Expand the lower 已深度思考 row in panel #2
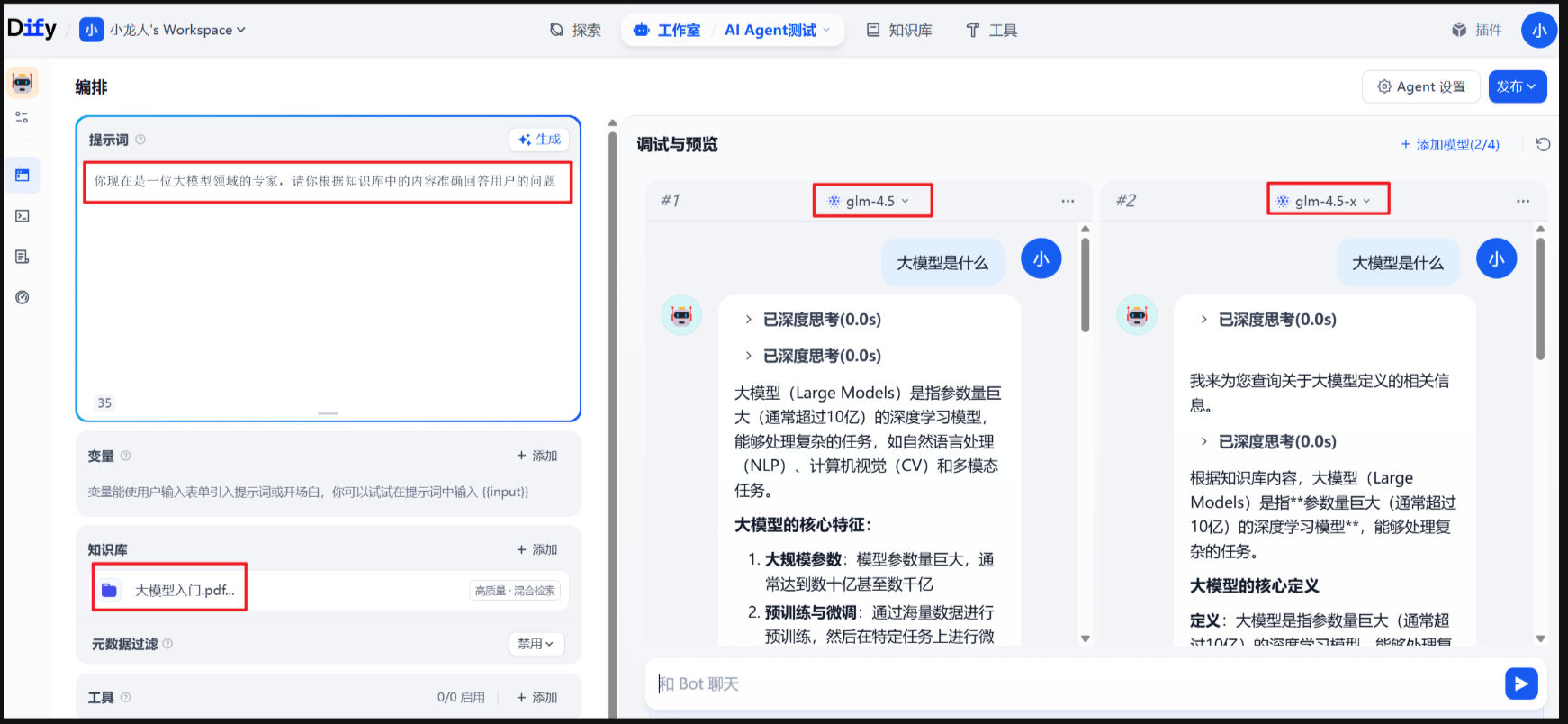This screenshot has height=724, width=1568. pos(1268,441)
